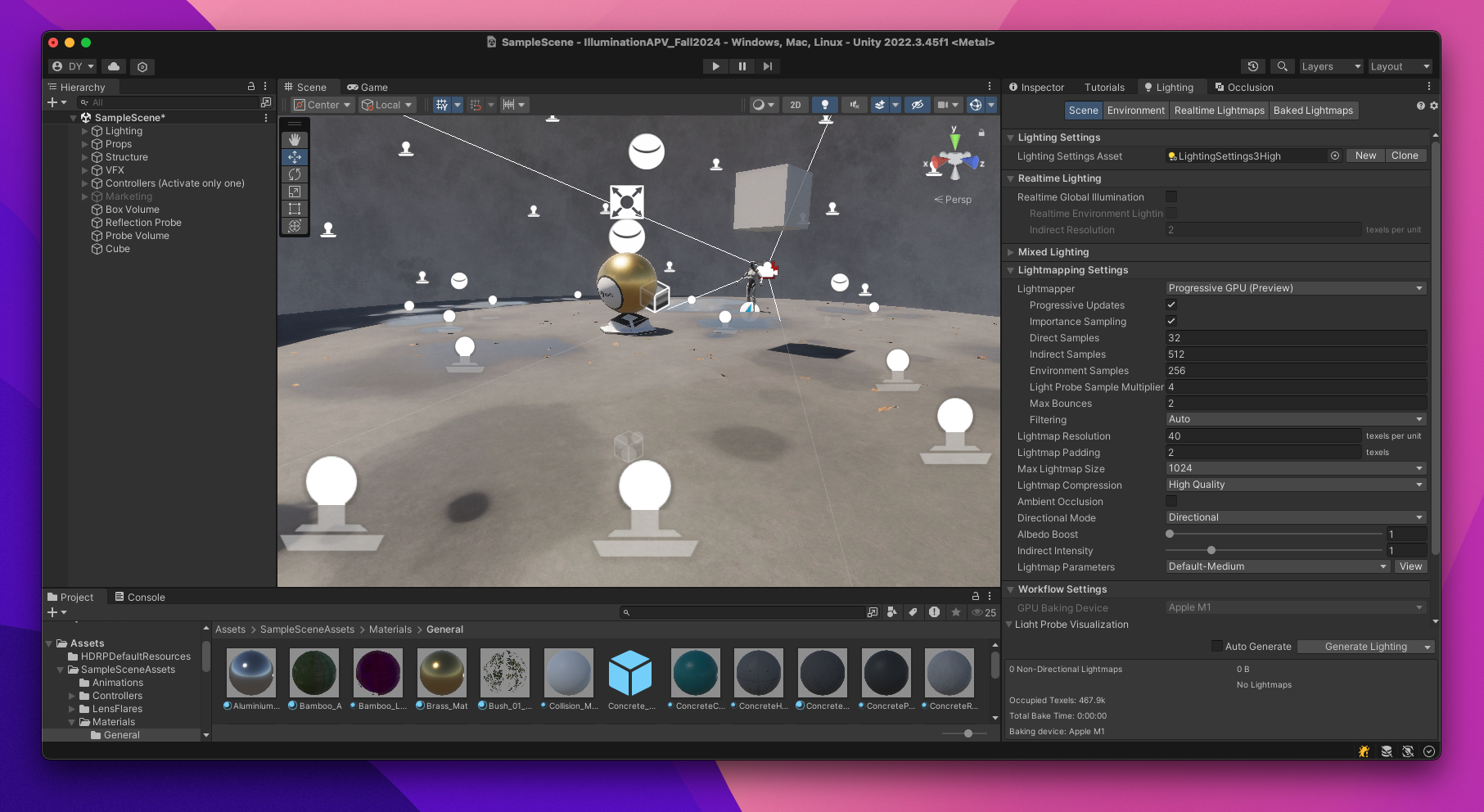The height and width of the screenshot is (812, 1484).
Task: Open Max Lightmap Size dropdown
Action: [x=1296, y=468]
